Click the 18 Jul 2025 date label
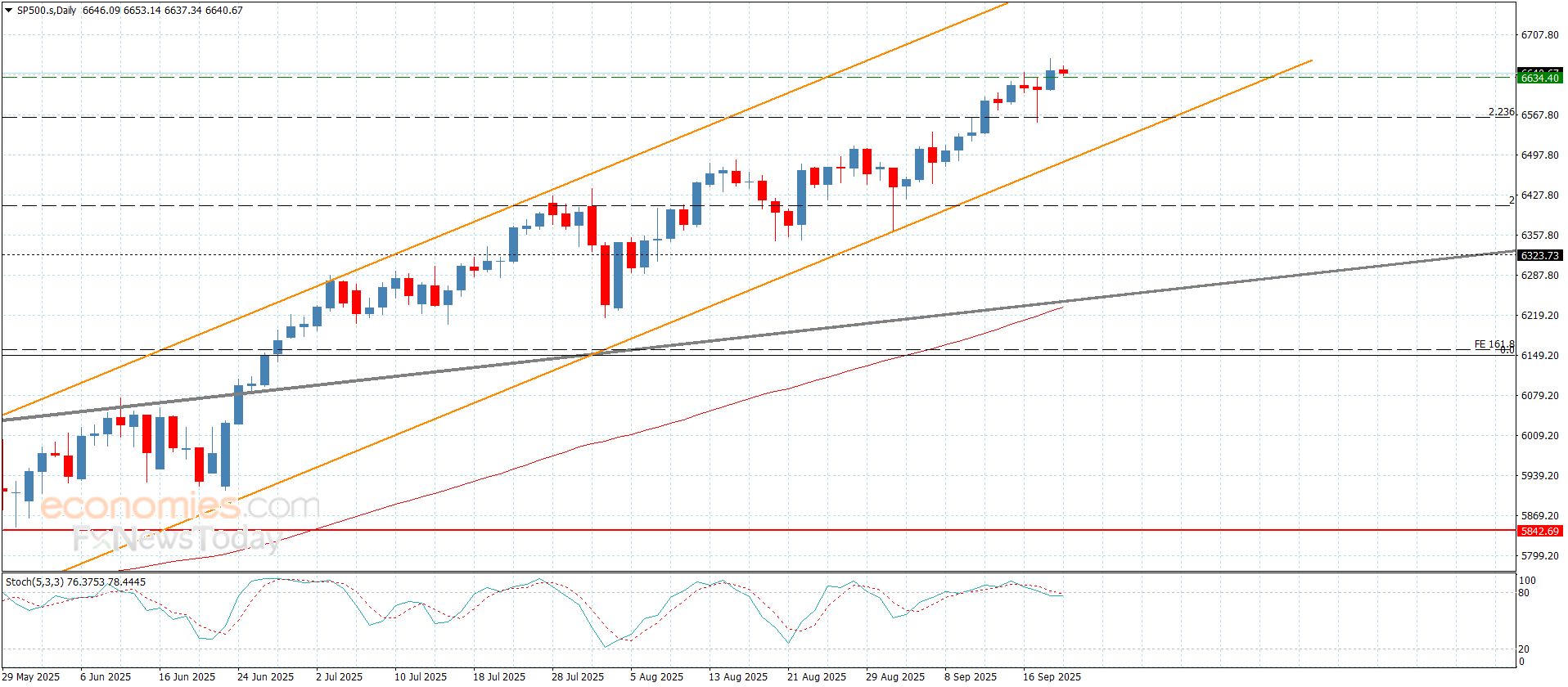The width and height of the screenshot is (1568, 687). [x=499, y=677]
